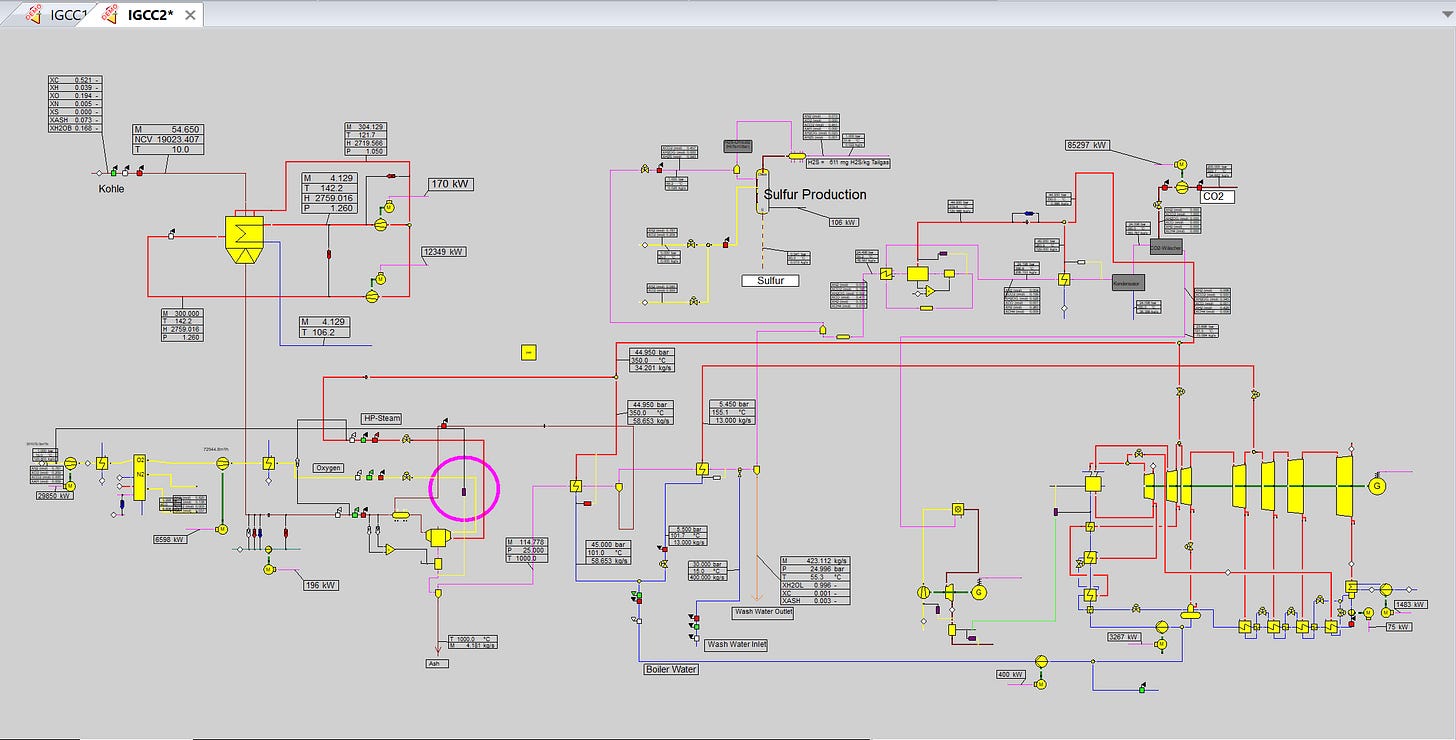Select the 75 kW value box
Viewport: 1456px width, 740px height.
click(x=1398, y=627)
